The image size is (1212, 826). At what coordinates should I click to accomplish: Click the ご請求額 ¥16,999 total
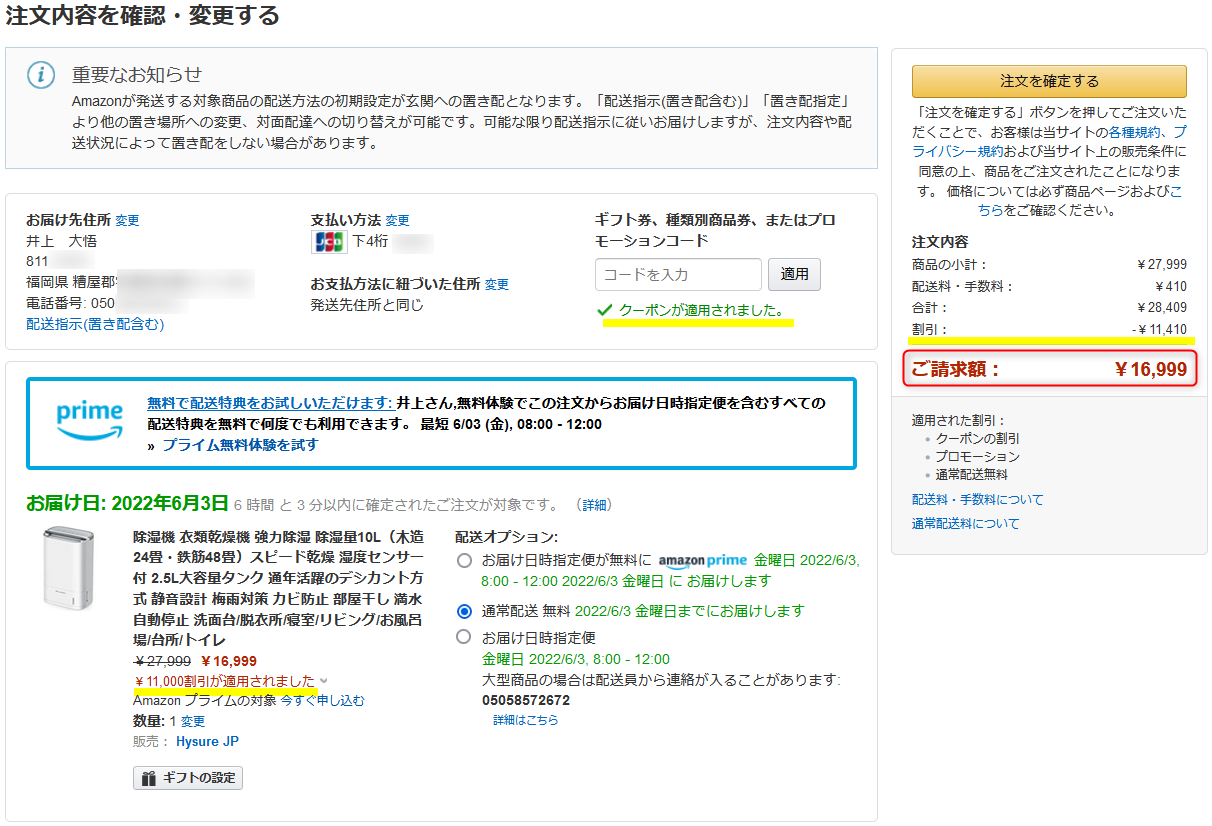(x=1049, y=370)
